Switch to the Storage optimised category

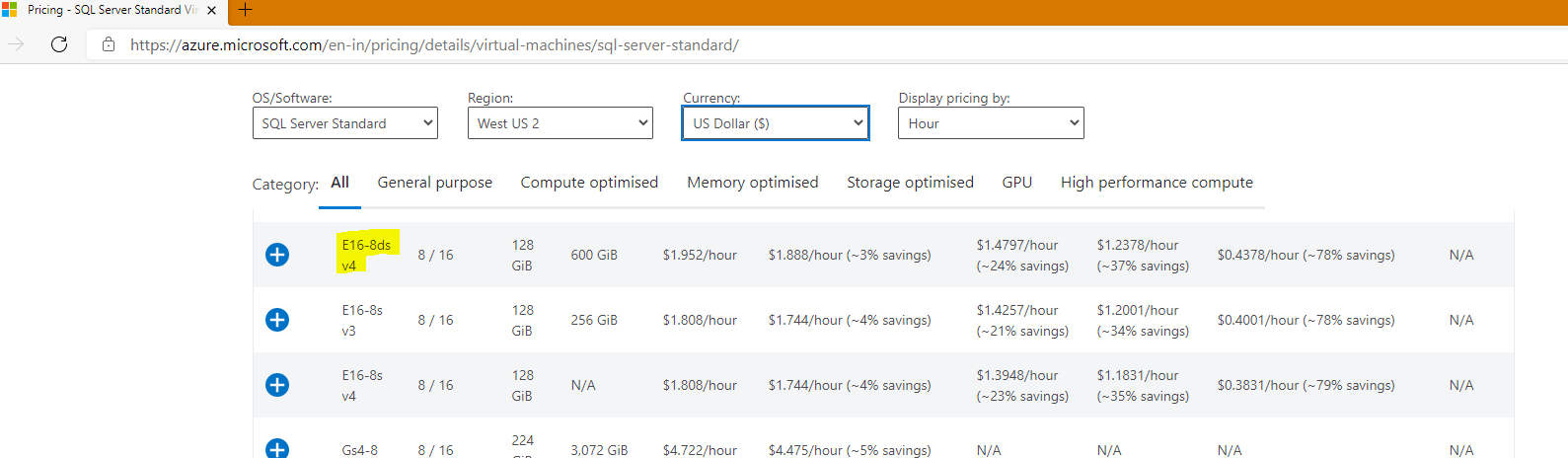coord(910,183)
